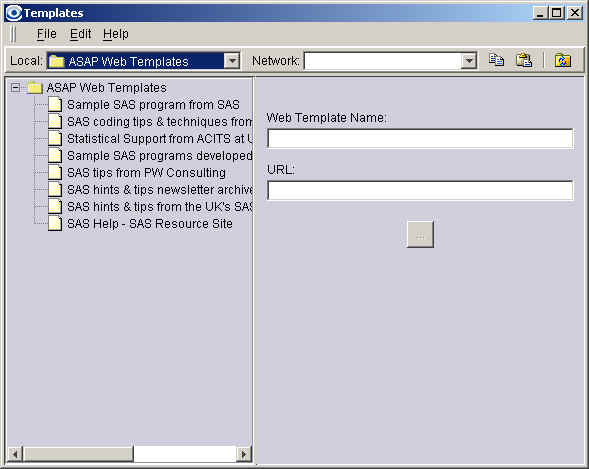
Task: Open the Network dropdown arrow
Action: pyautogui.click(x=468, y=61)
